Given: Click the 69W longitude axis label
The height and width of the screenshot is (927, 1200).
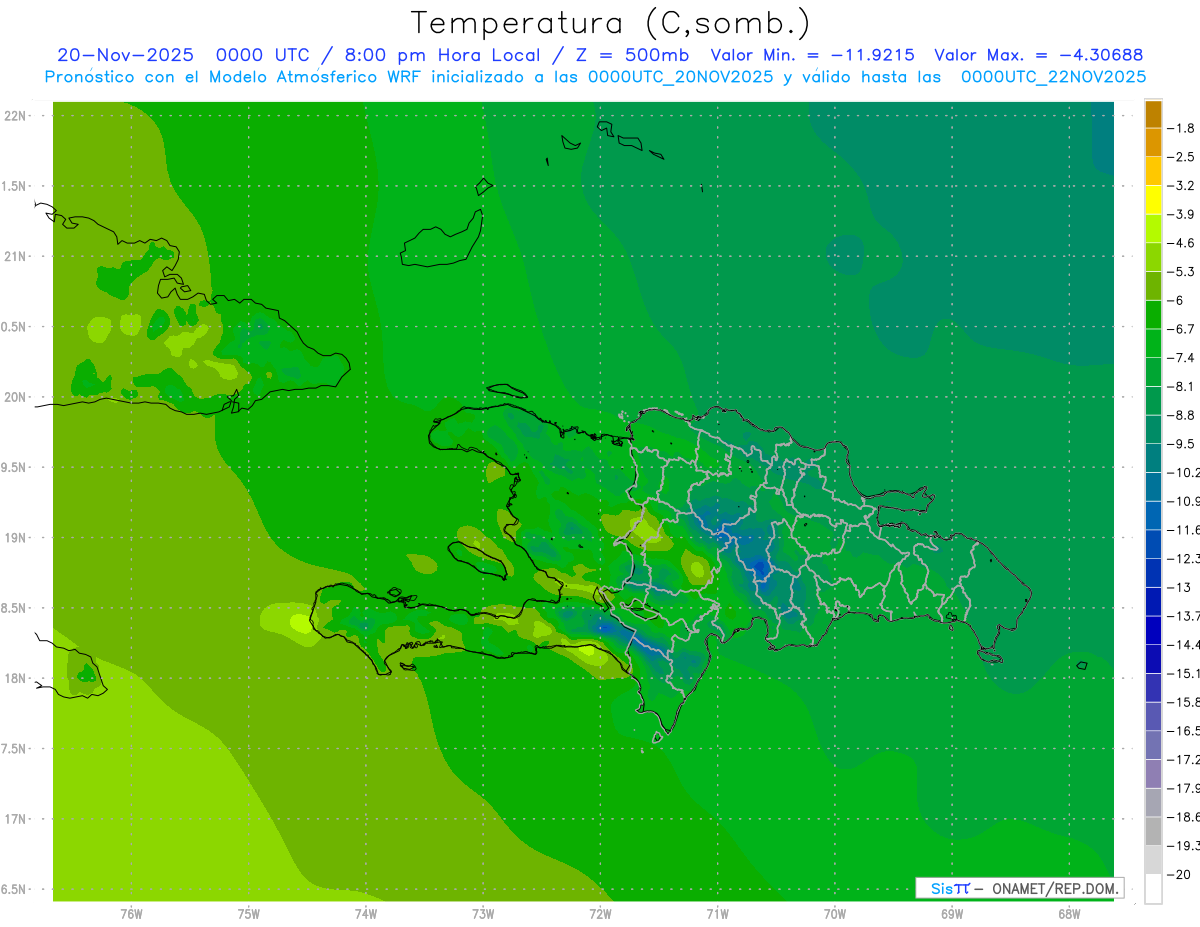Looking at the screenshot, I should (x=952, y=913).
